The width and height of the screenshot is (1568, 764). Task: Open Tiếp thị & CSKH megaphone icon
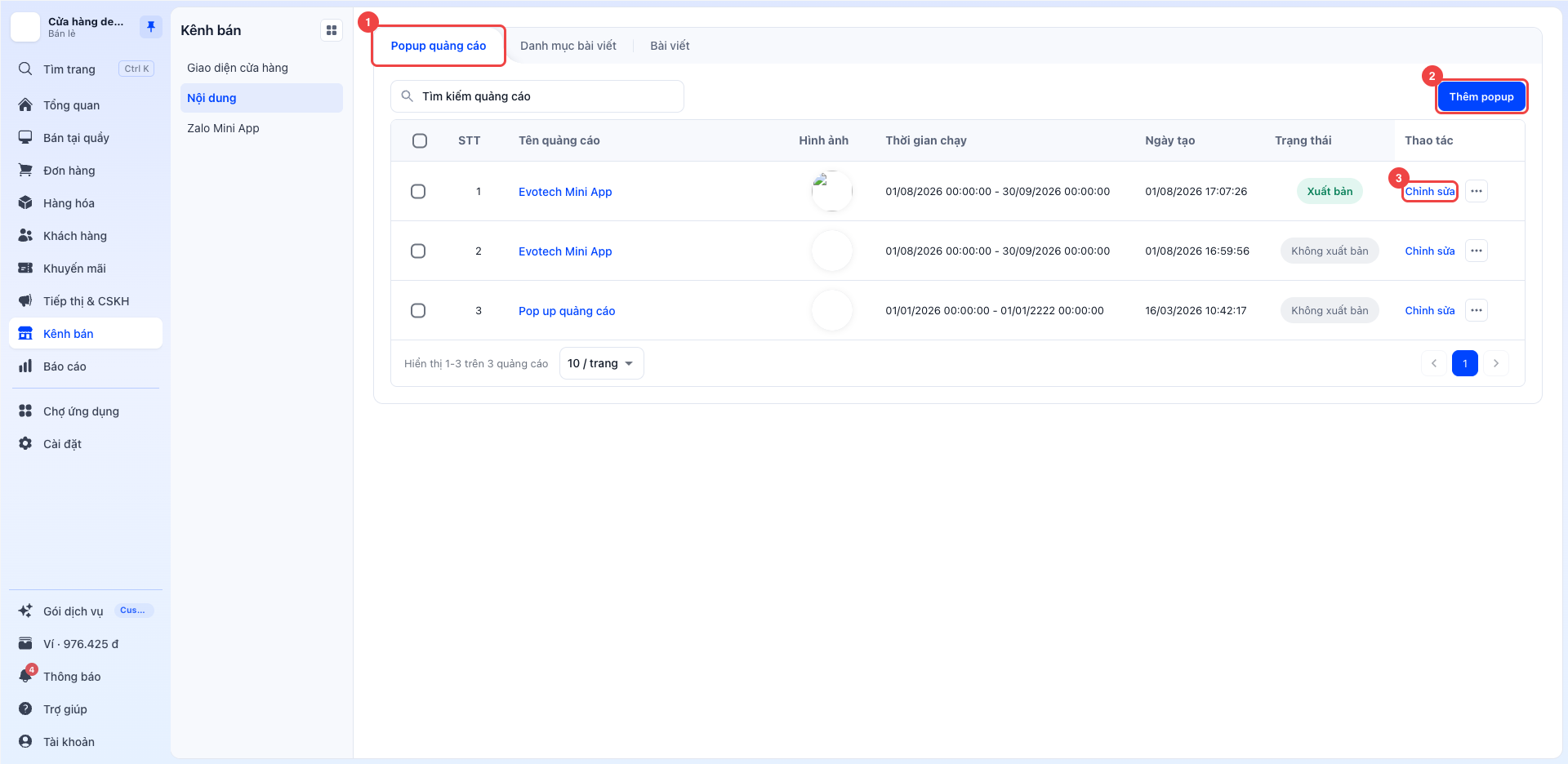(x=25, y=300)
